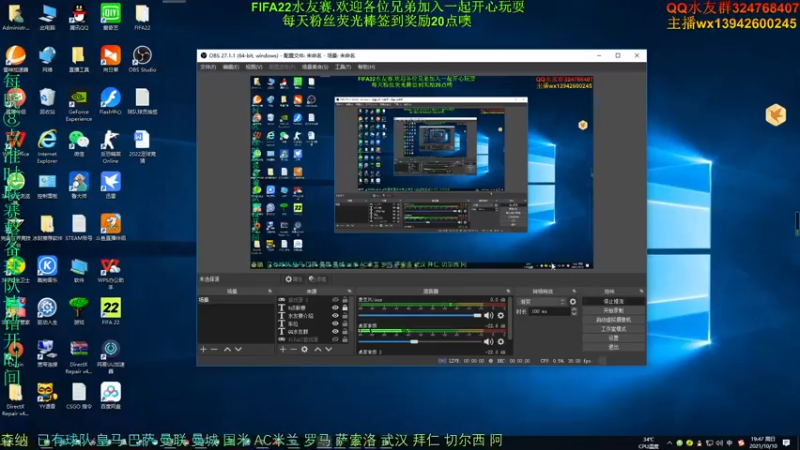
Task: Toggle visibility of fourth text source
Action: [x=335, y=323]
